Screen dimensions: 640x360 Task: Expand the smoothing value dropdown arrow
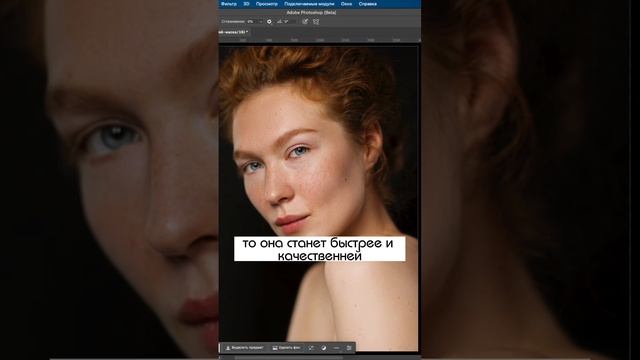point(261,22)
